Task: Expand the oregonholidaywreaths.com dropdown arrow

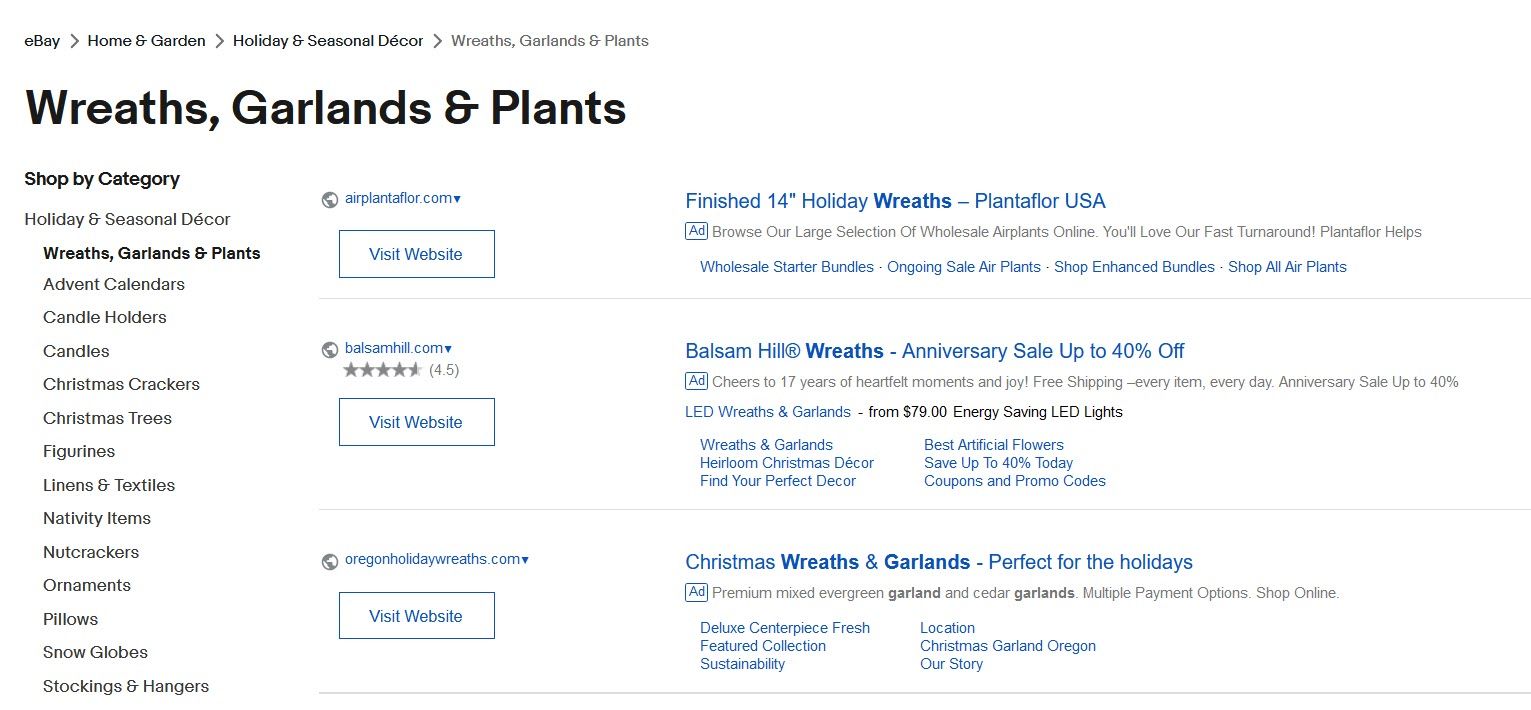Action: [525, 560]
